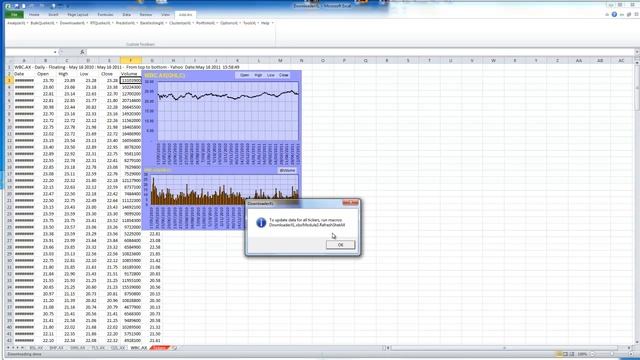The image size is (640, 360).
Task: Switch to the Insert ribbon tab
Action: [x=53, y=15]
